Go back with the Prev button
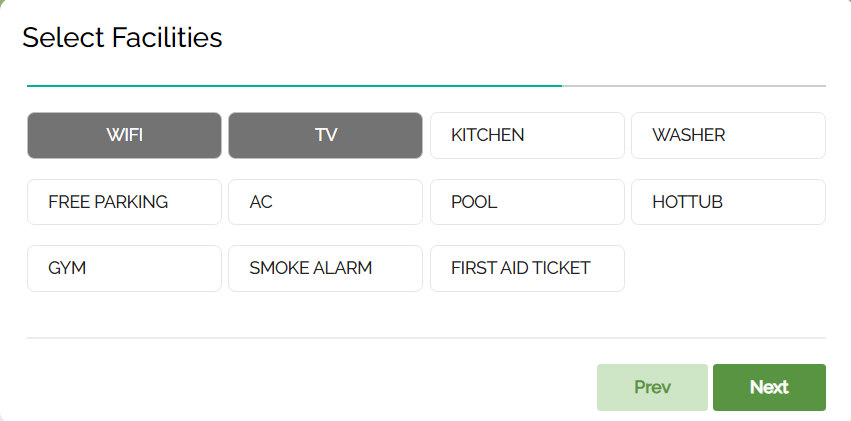Screen dimensions: 851x421 (652, 387)
